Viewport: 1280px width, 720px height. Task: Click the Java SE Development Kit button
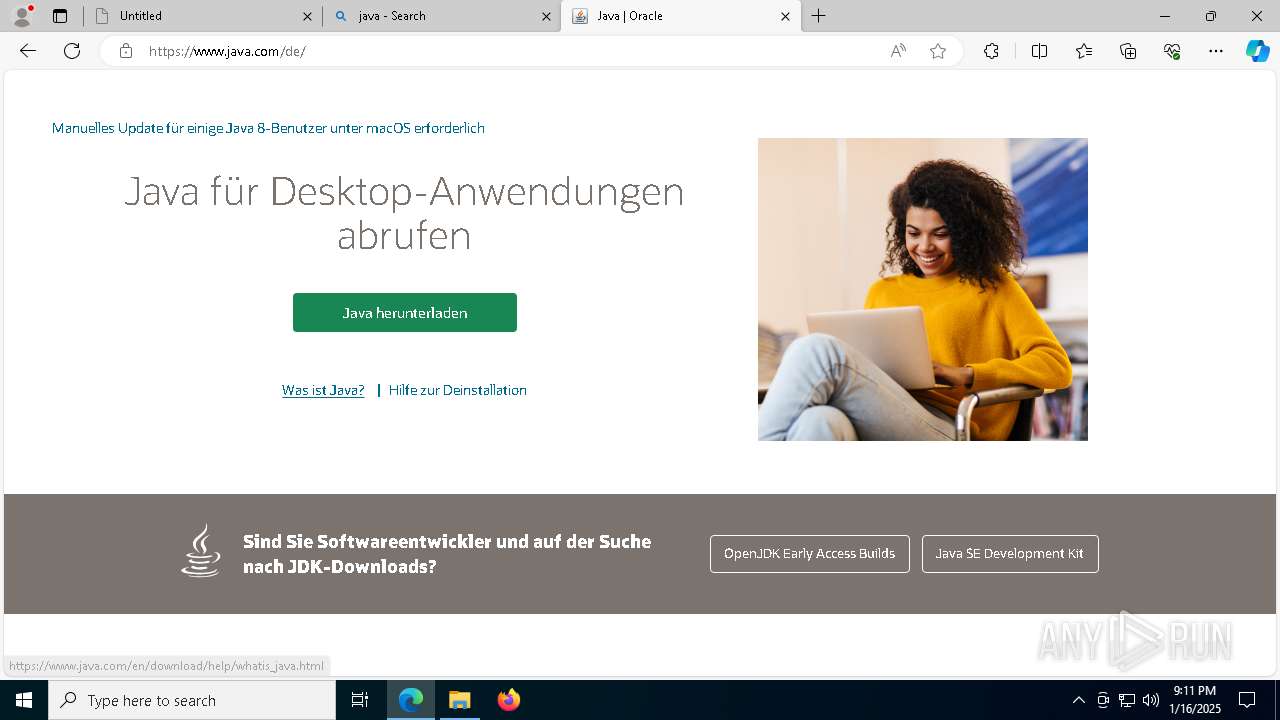click(1010, 554)
